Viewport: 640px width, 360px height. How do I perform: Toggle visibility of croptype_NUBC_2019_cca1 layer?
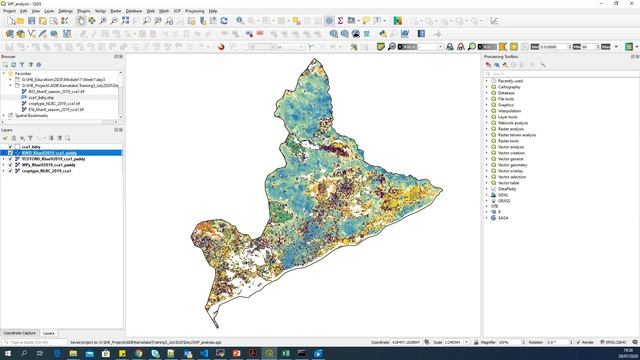coord(10,171)
